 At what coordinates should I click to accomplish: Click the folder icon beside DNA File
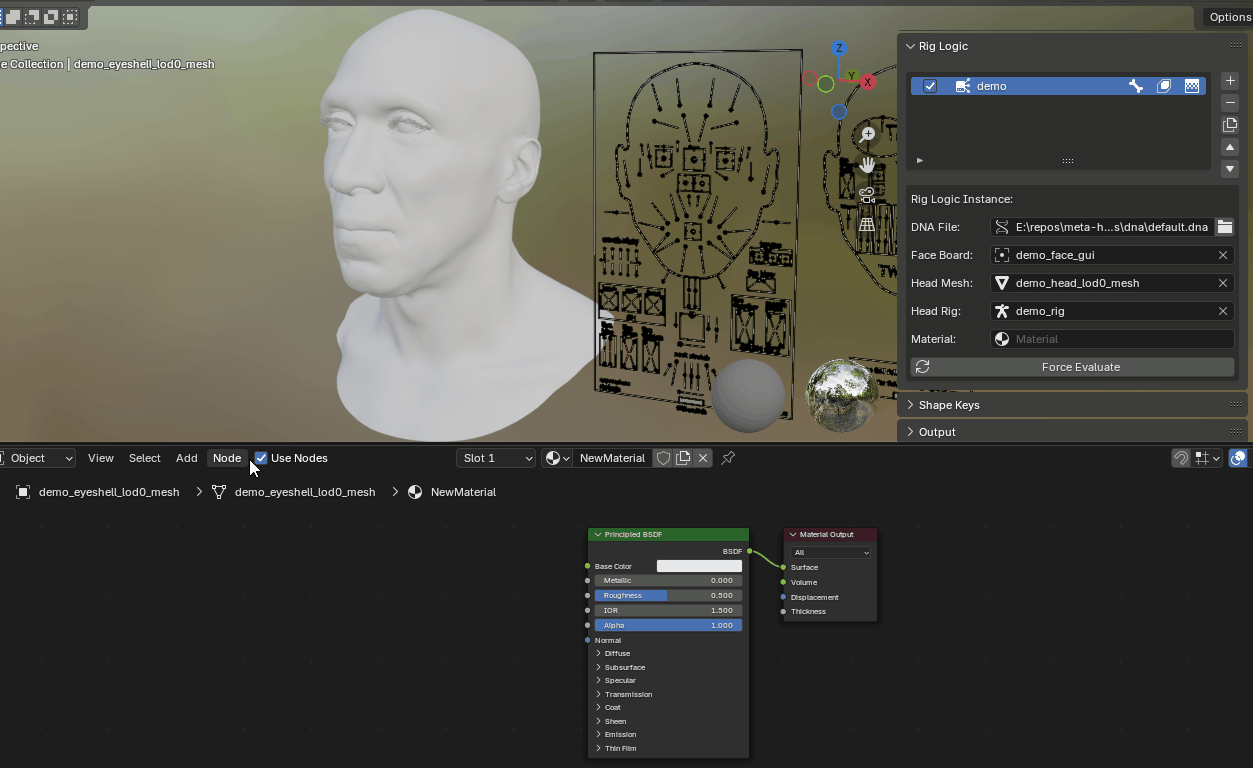click(1224, 227)
